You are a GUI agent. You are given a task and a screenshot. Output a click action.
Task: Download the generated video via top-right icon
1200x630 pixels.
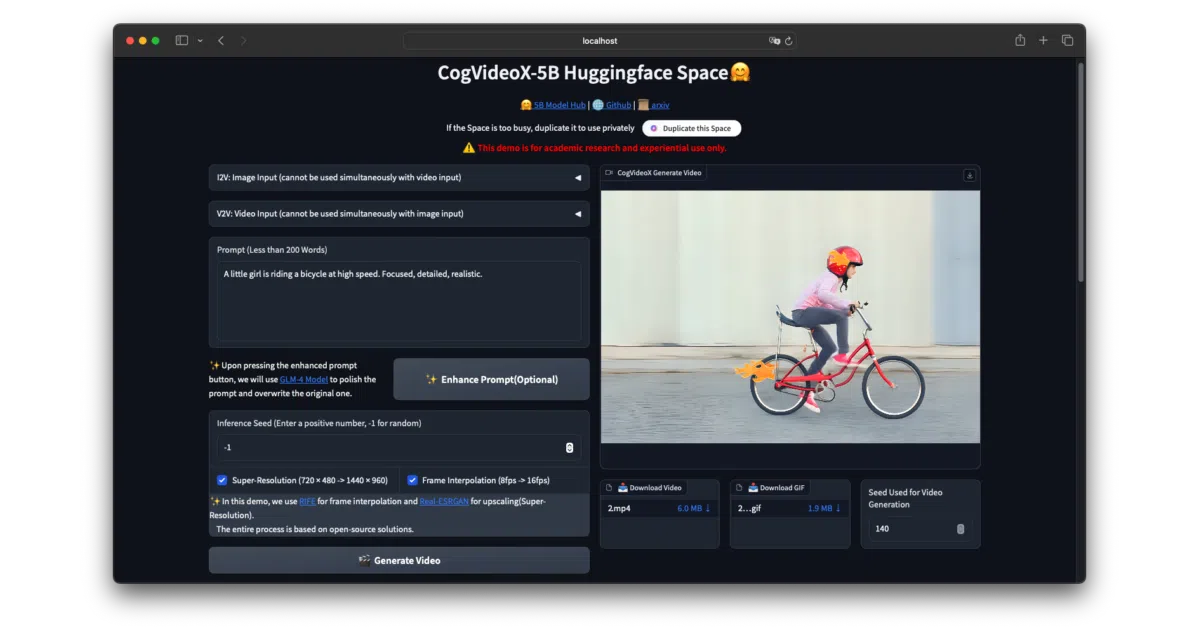coord(969,174)
